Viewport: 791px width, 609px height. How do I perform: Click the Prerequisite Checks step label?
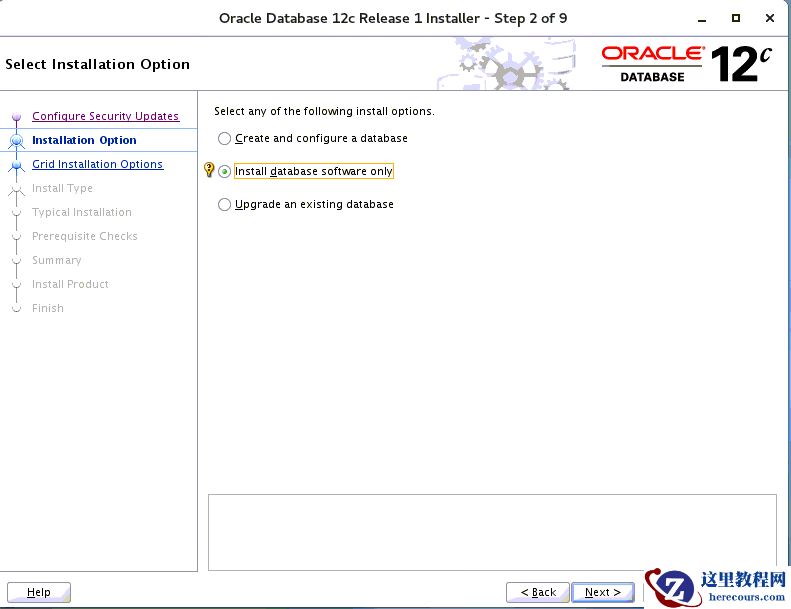[x=85, y=236]
